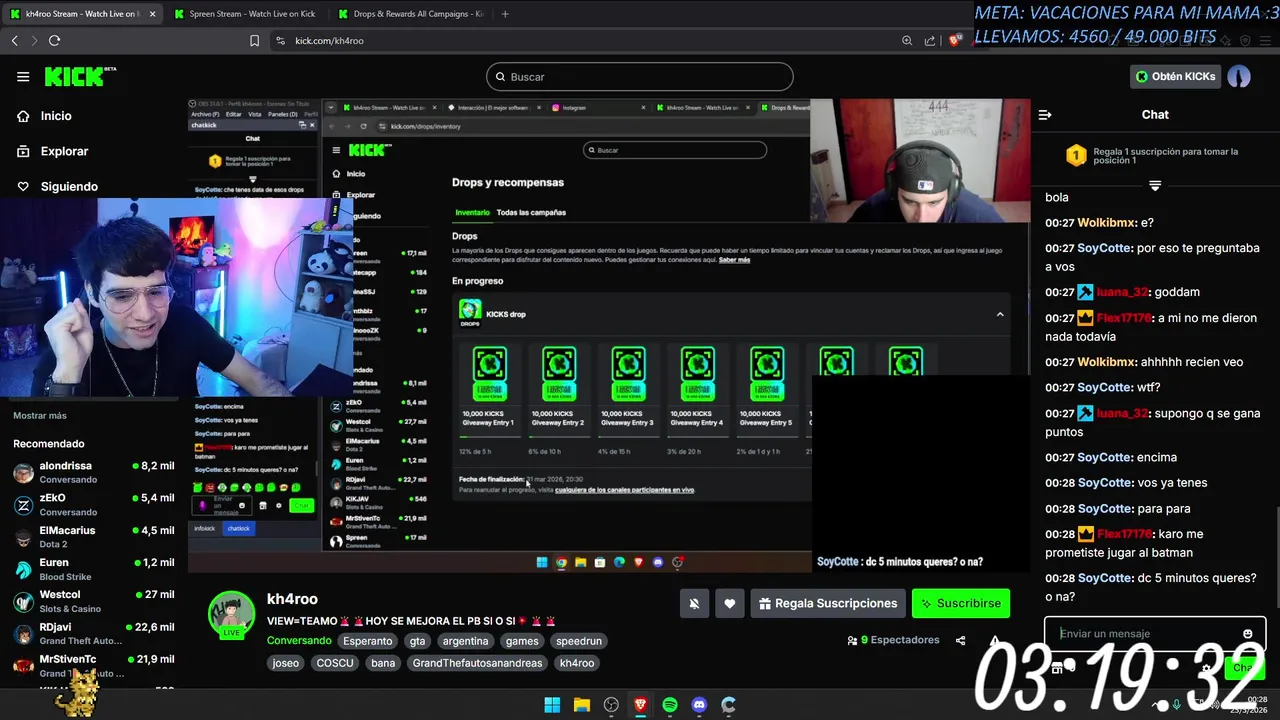This screenshot has height=720, width=1280.
Task: Go to Inicio in the sidebar
Action: pos(56,116)
